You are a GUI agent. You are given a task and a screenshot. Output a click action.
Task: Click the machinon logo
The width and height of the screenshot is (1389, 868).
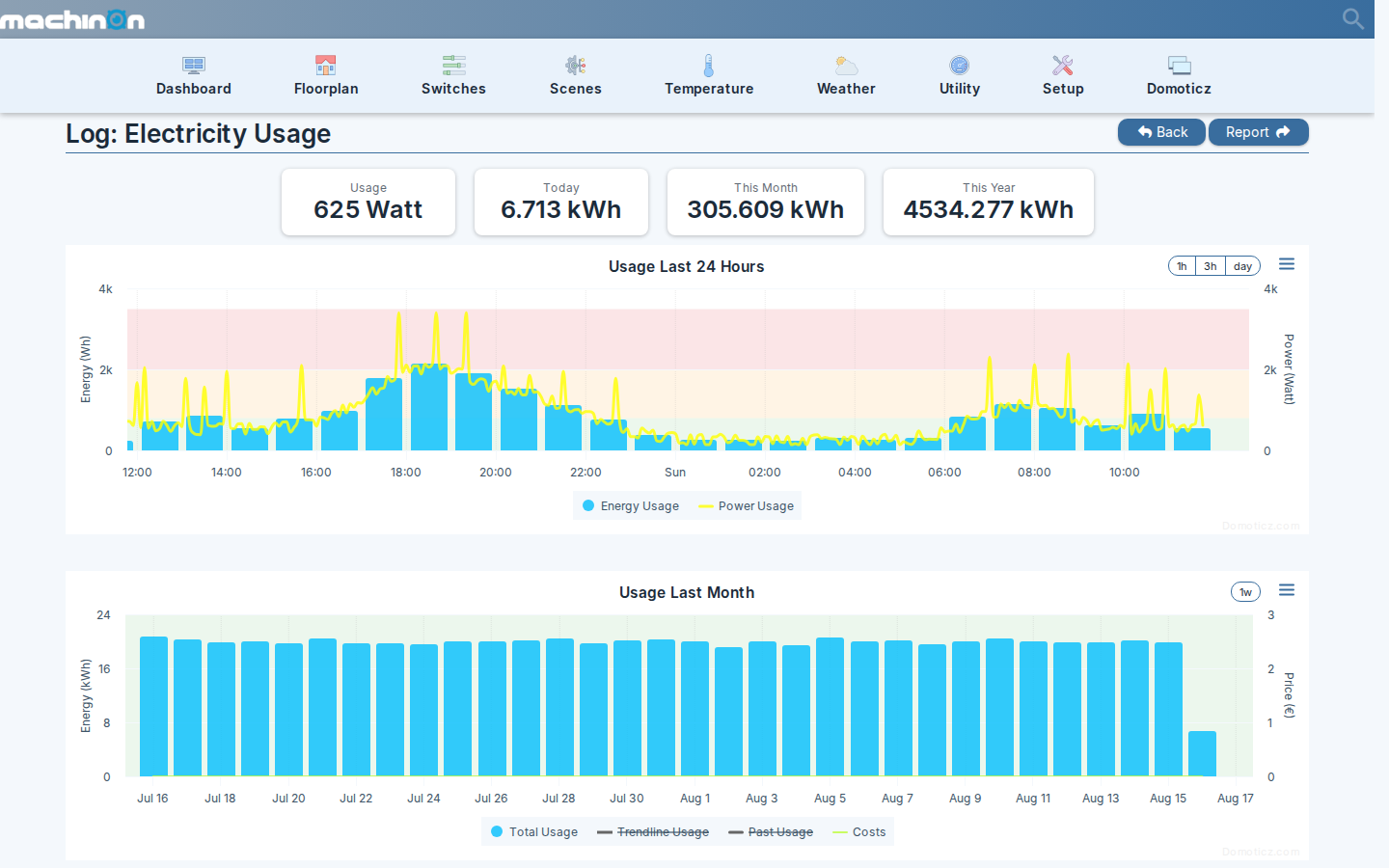[x=72, y=19]
